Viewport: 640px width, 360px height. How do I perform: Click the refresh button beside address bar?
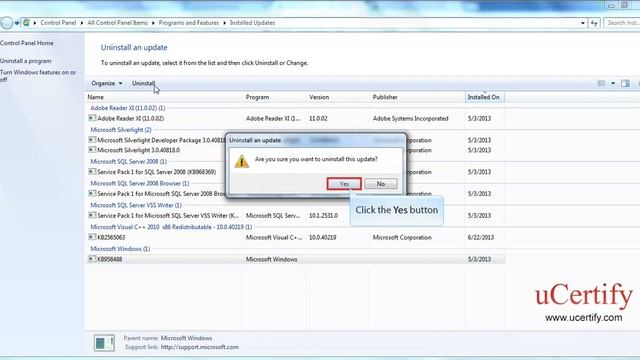point(594,23)
